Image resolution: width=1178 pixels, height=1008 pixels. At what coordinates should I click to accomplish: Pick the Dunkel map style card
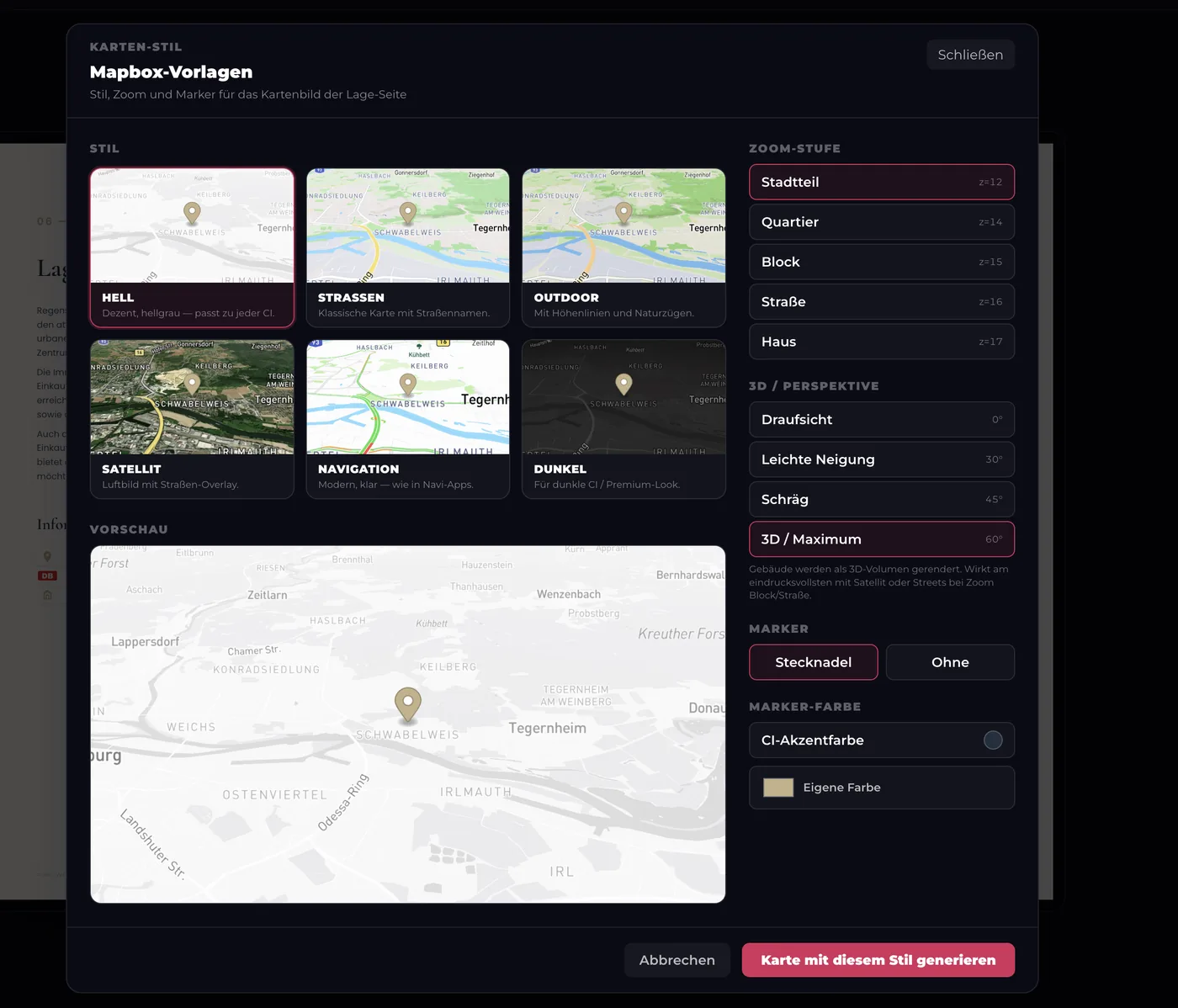tap(623, 419)
